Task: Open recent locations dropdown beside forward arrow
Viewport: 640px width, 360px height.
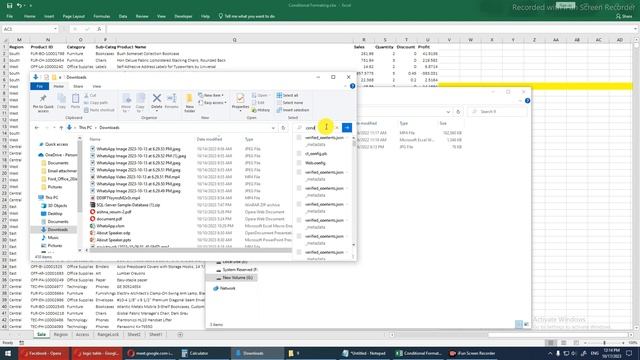Action: pos(54,128)
